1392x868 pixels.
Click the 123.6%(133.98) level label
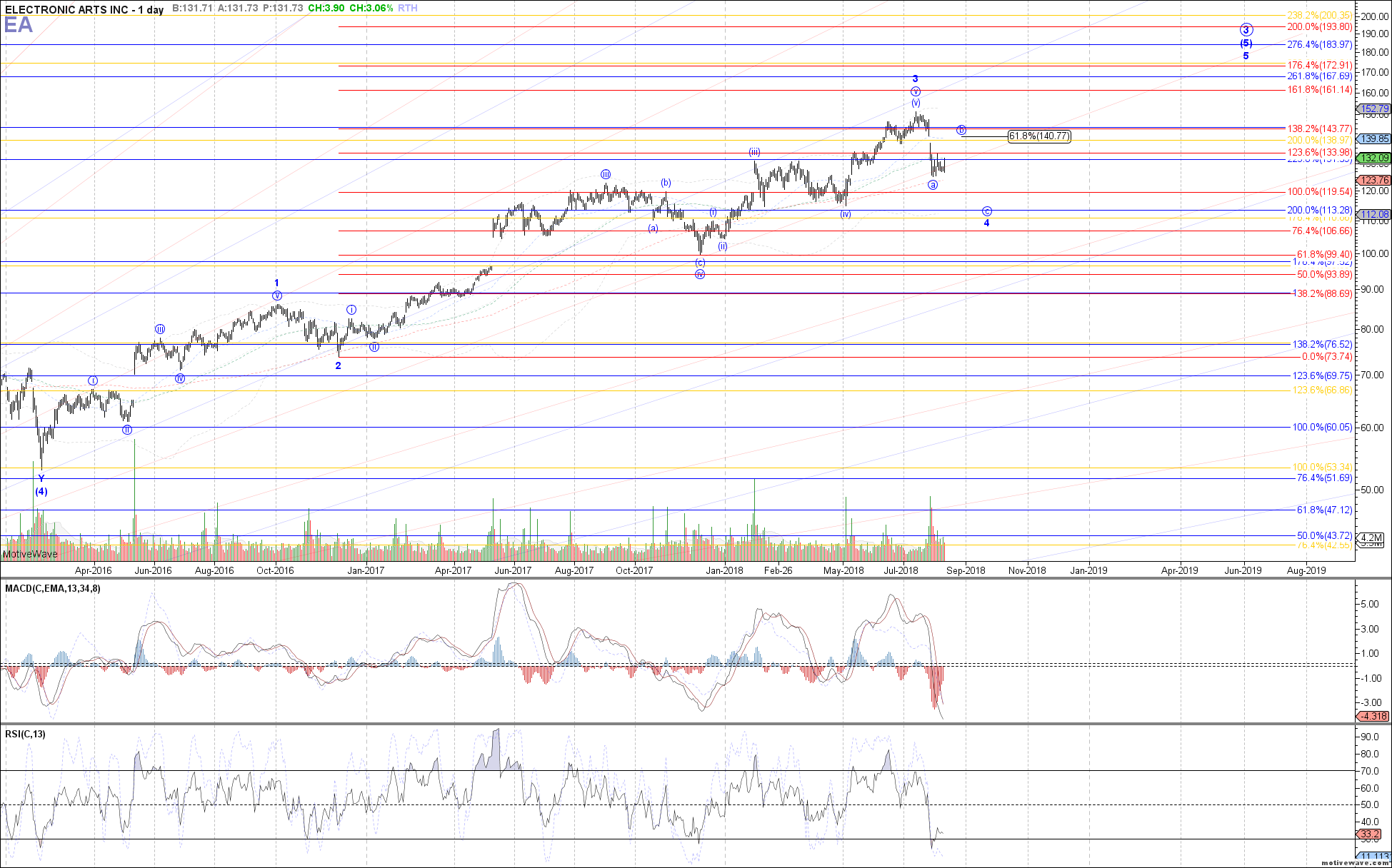click(x=1320, y=153)
